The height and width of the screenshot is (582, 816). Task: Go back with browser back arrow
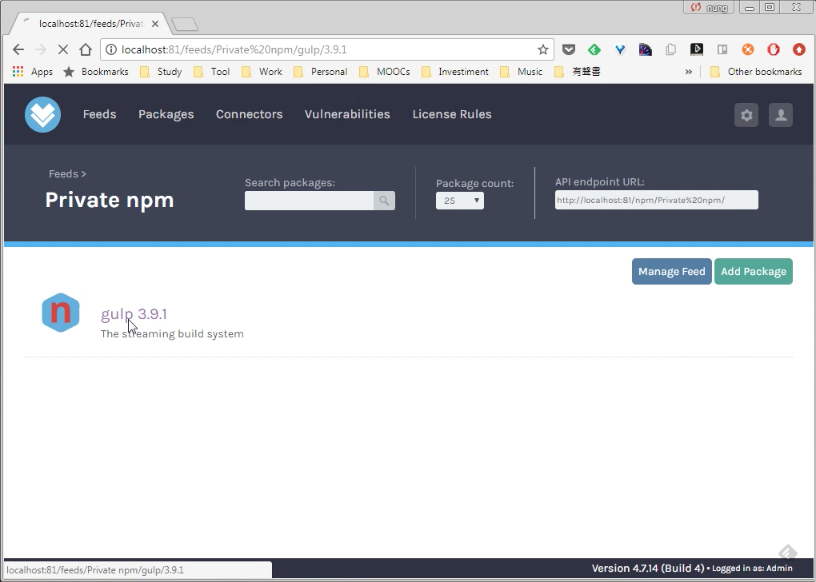coord(18,49)
